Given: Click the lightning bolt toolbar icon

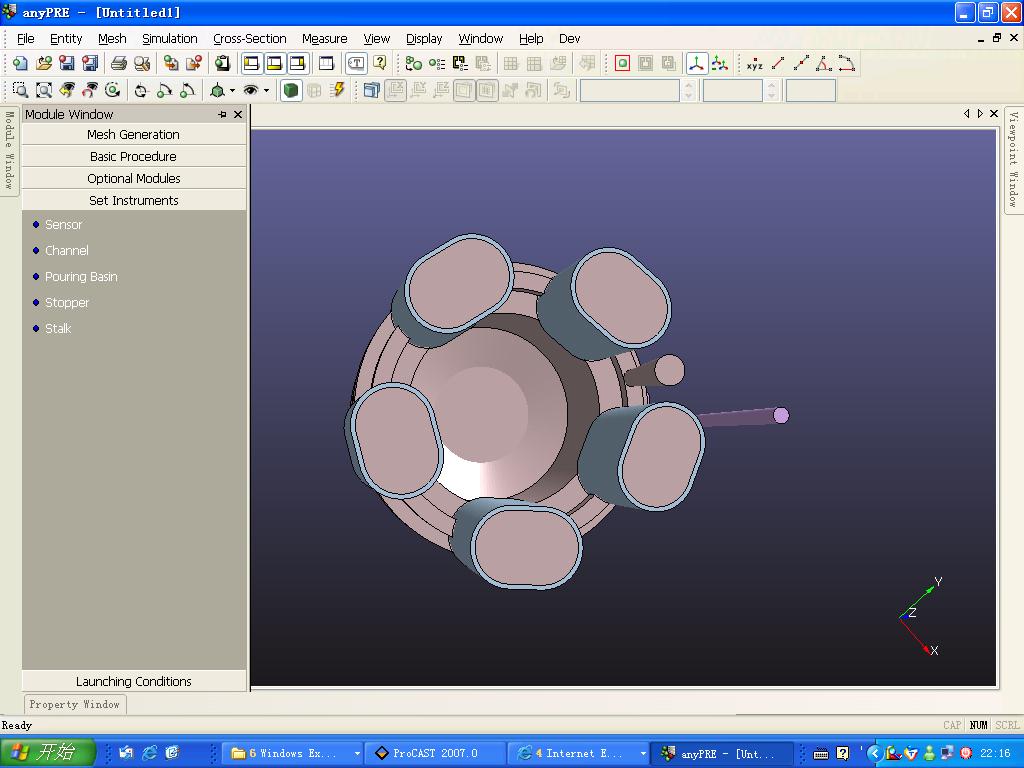Looking at the screenshot, I should pos(338,90).
